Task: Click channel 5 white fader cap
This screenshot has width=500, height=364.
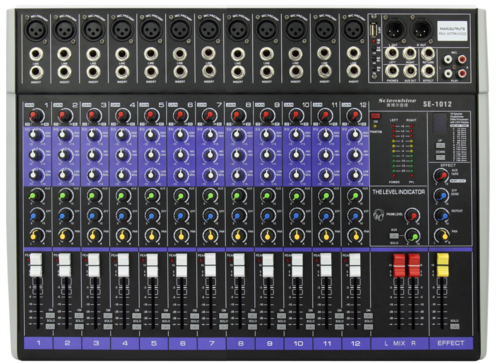Action: (x=152, y=266)
